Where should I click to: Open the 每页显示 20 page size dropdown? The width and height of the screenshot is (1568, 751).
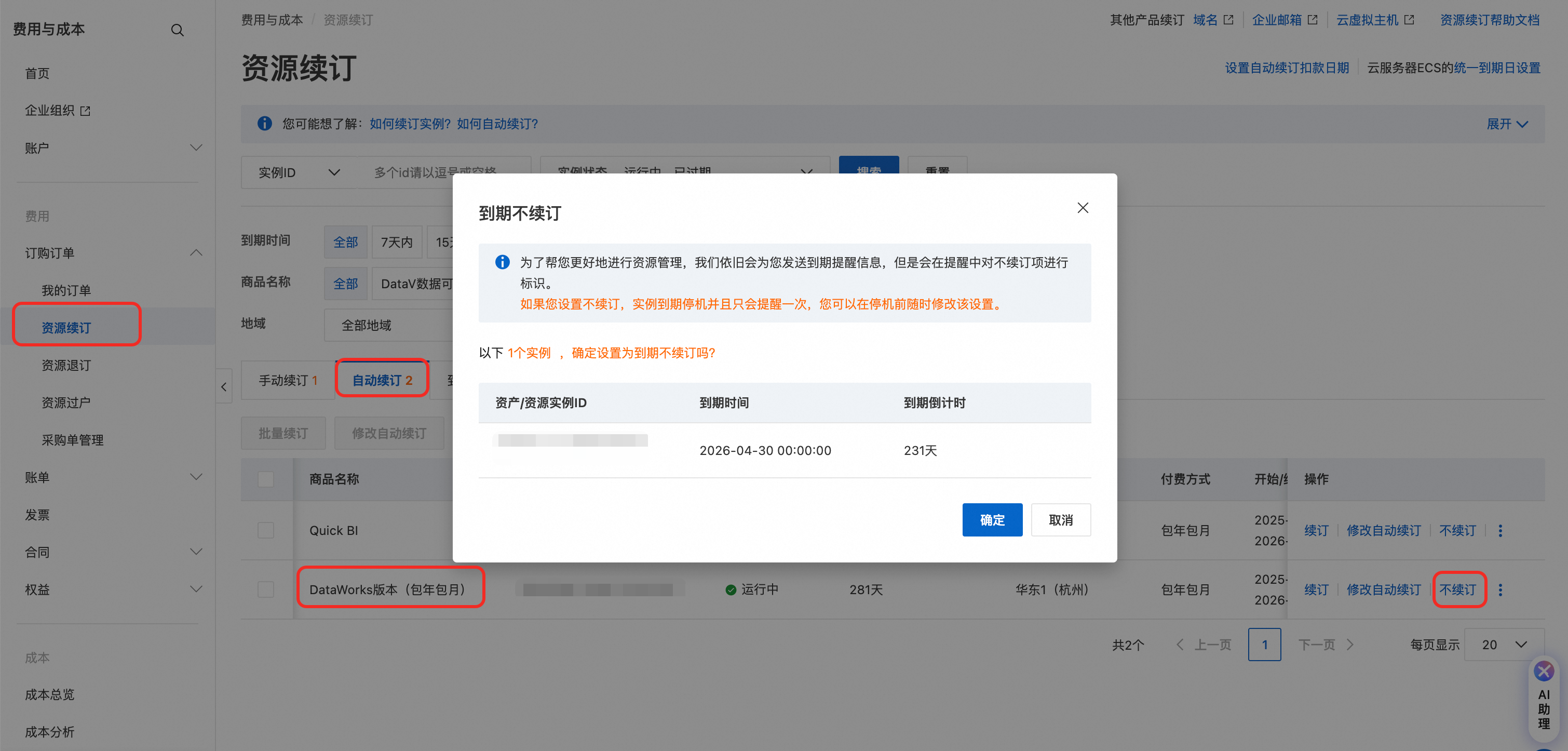tap(1504, 645)
